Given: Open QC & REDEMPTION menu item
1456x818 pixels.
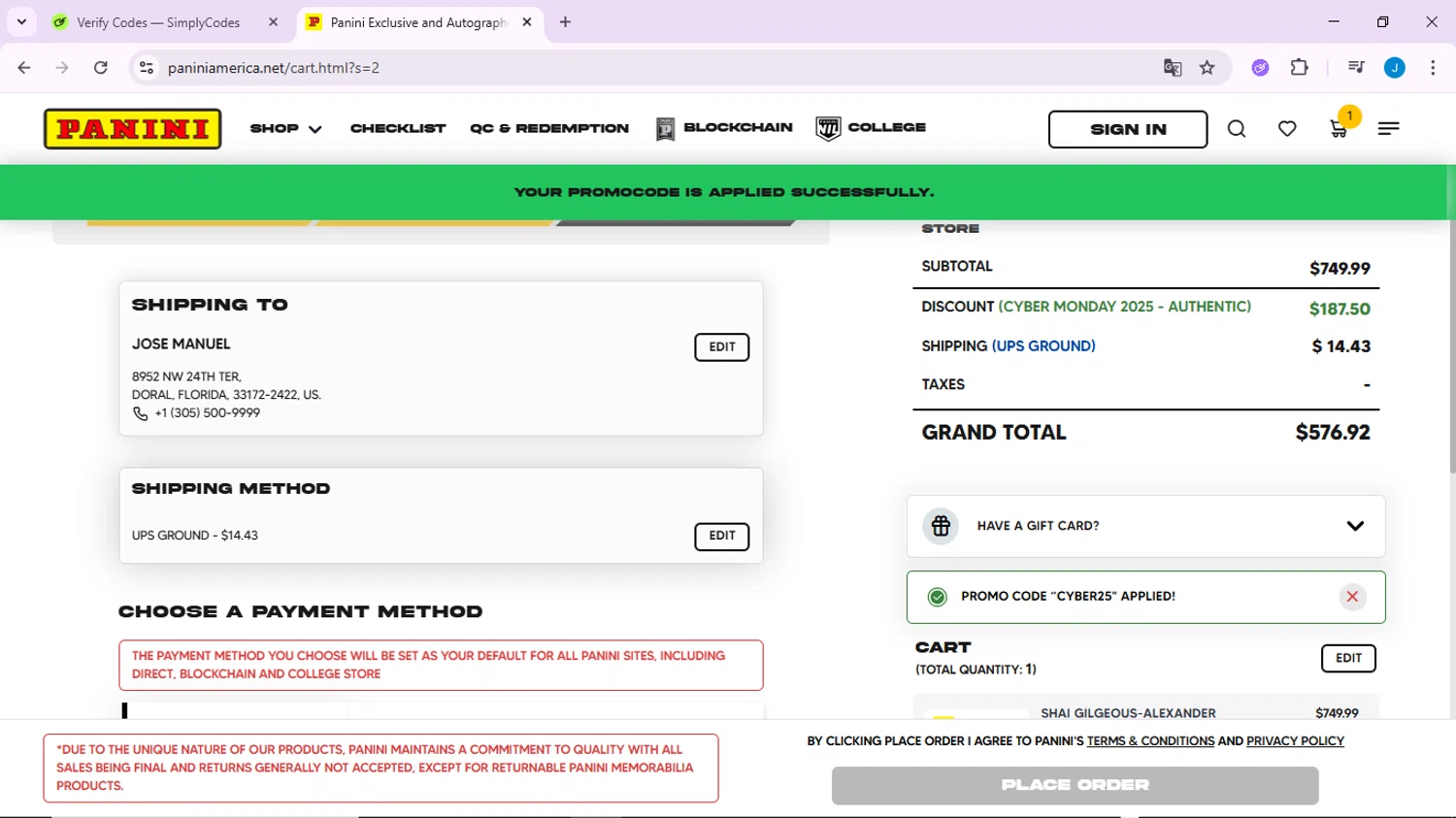Looking at the screenshot, I should tap(549, 128).
